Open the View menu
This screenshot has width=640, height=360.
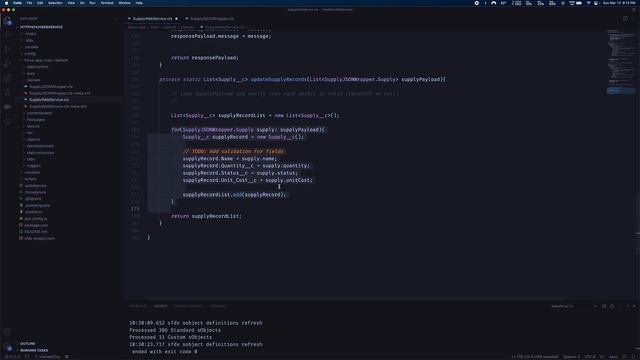pos(71,3)
